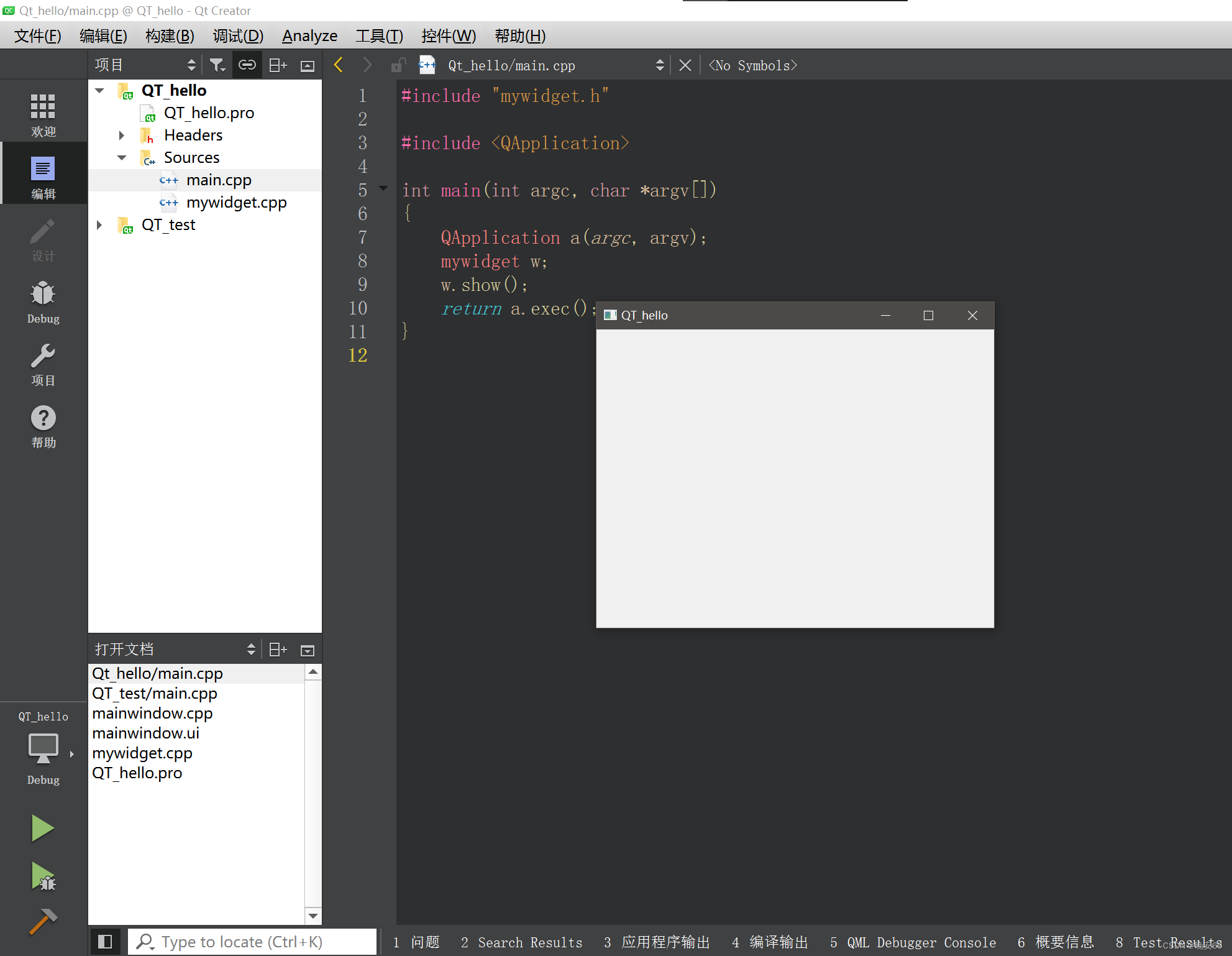Open the Welcome (欢迎) mode
Screen dimensions: 1232x956
tap(43, 114)
